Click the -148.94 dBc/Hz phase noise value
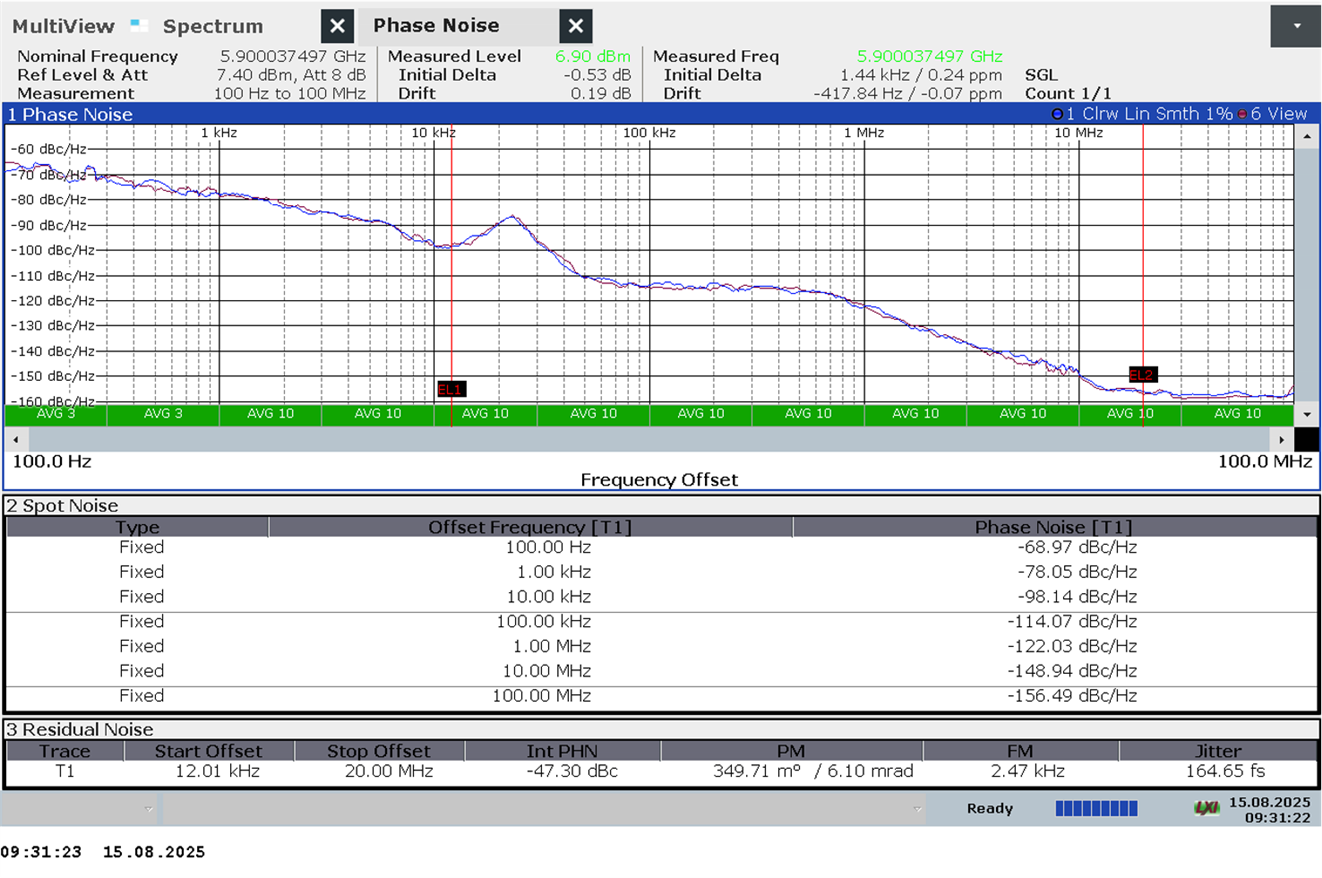 1072,671
